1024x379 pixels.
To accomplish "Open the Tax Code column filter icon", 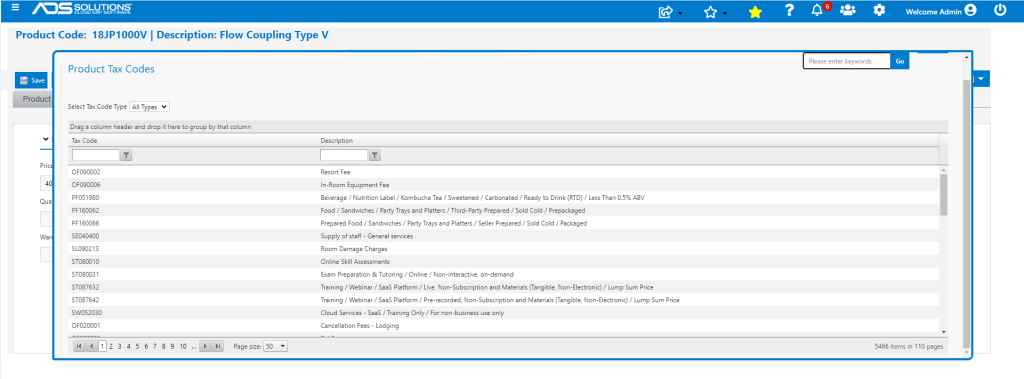I will click(x=127, y=156).
